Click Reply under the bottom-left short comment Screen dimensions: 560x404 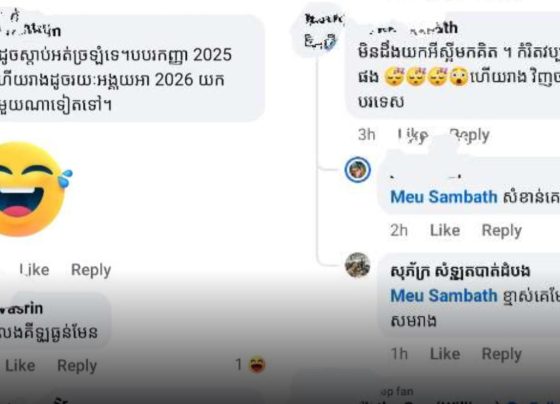click(77, 366)
